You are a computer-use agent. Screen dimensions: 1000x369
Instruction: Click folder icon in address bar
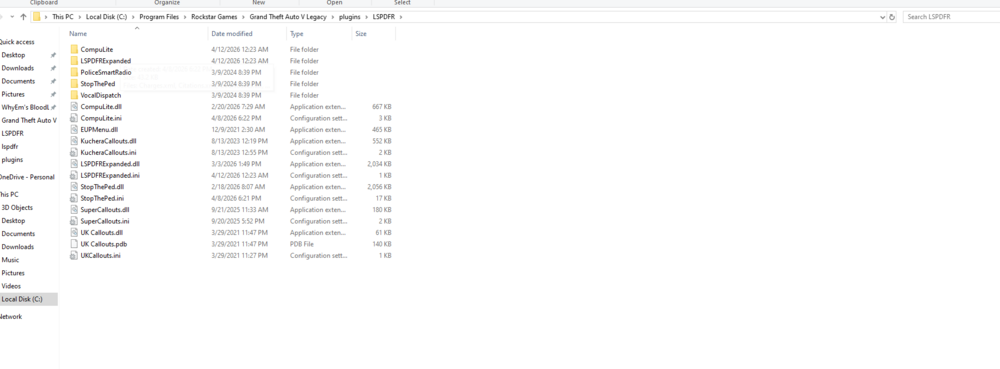(x=37, y=17)
